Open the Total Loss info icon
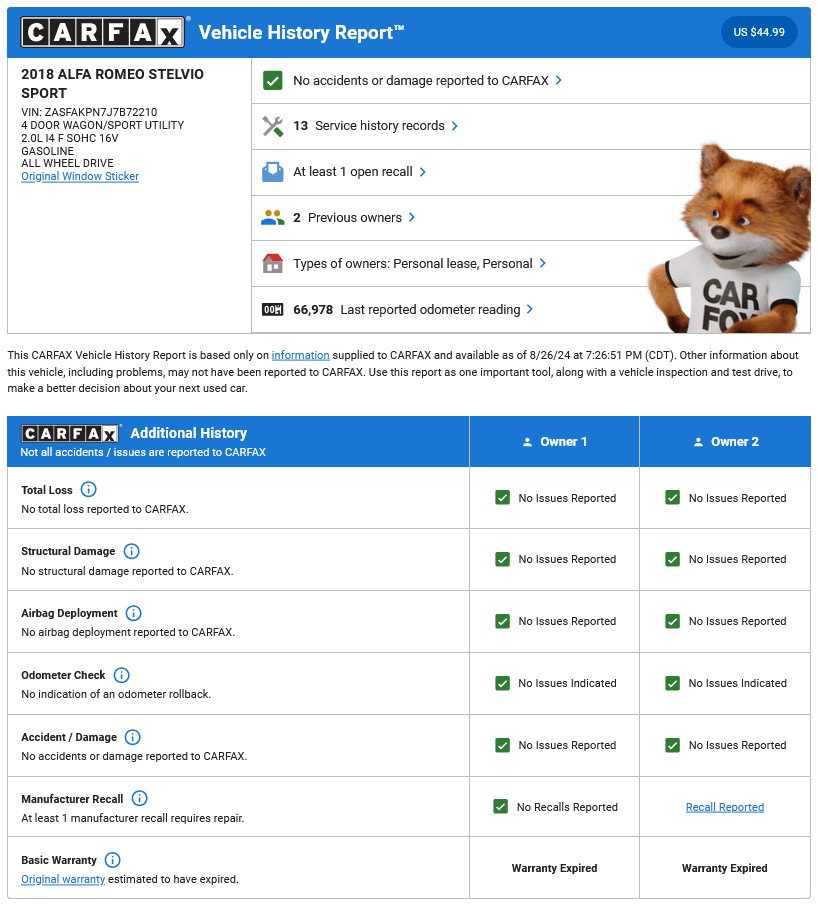The height and width of the screenshot is (906, 818). click(x=88, y=489)
